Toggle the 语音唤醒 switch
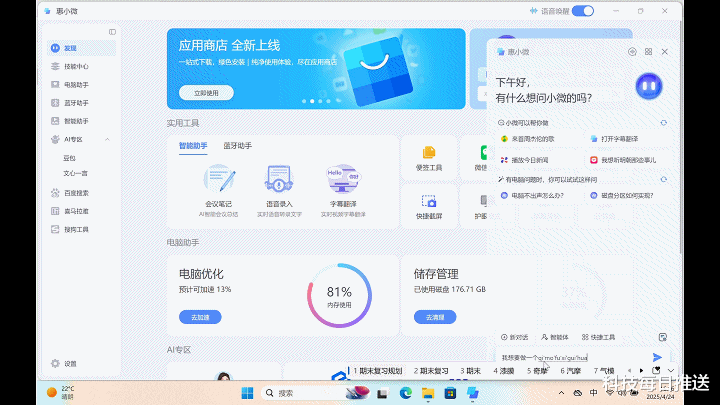This screenshot has width=720, height=405. click(583, 11)
